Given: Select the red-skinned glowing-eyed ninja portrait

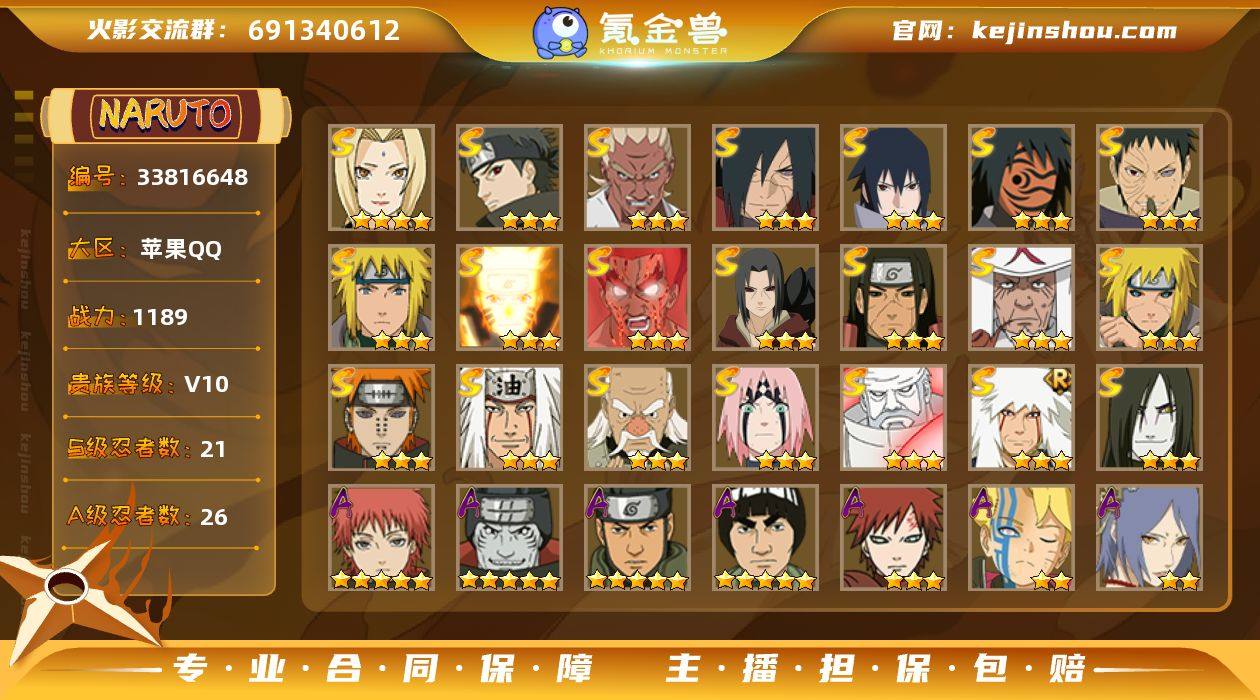Looking at the screenshot, I should tap(637, 298).
